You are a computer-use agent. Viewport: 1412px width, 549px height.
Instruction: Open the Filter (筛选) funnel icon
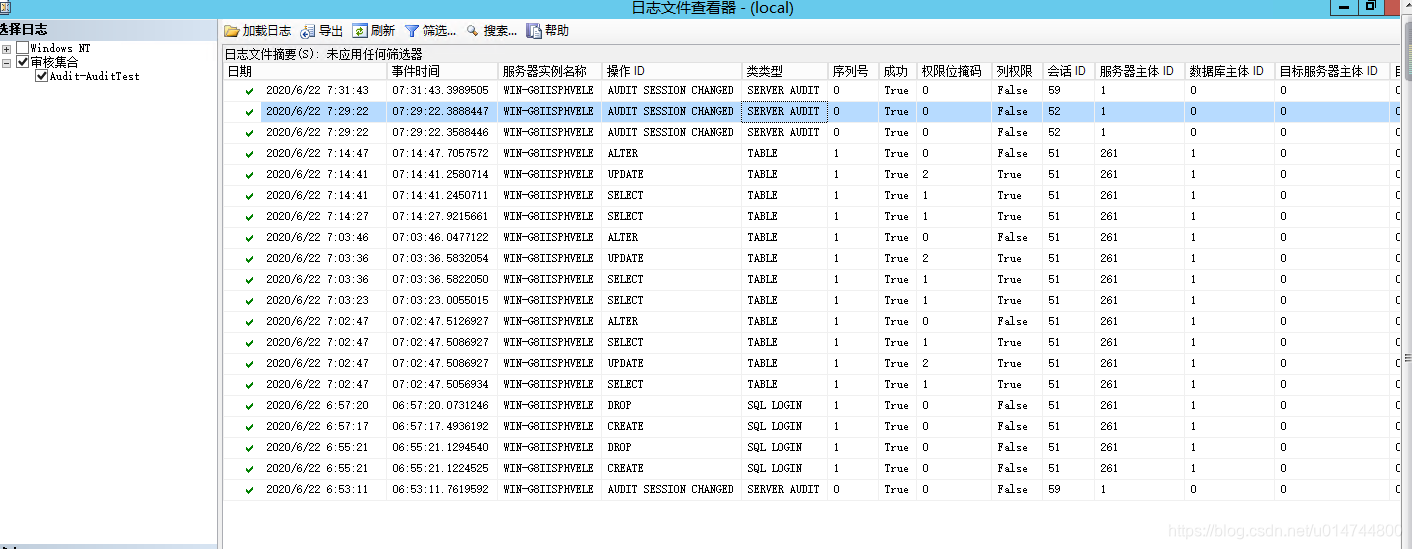(x=412, y=31)
